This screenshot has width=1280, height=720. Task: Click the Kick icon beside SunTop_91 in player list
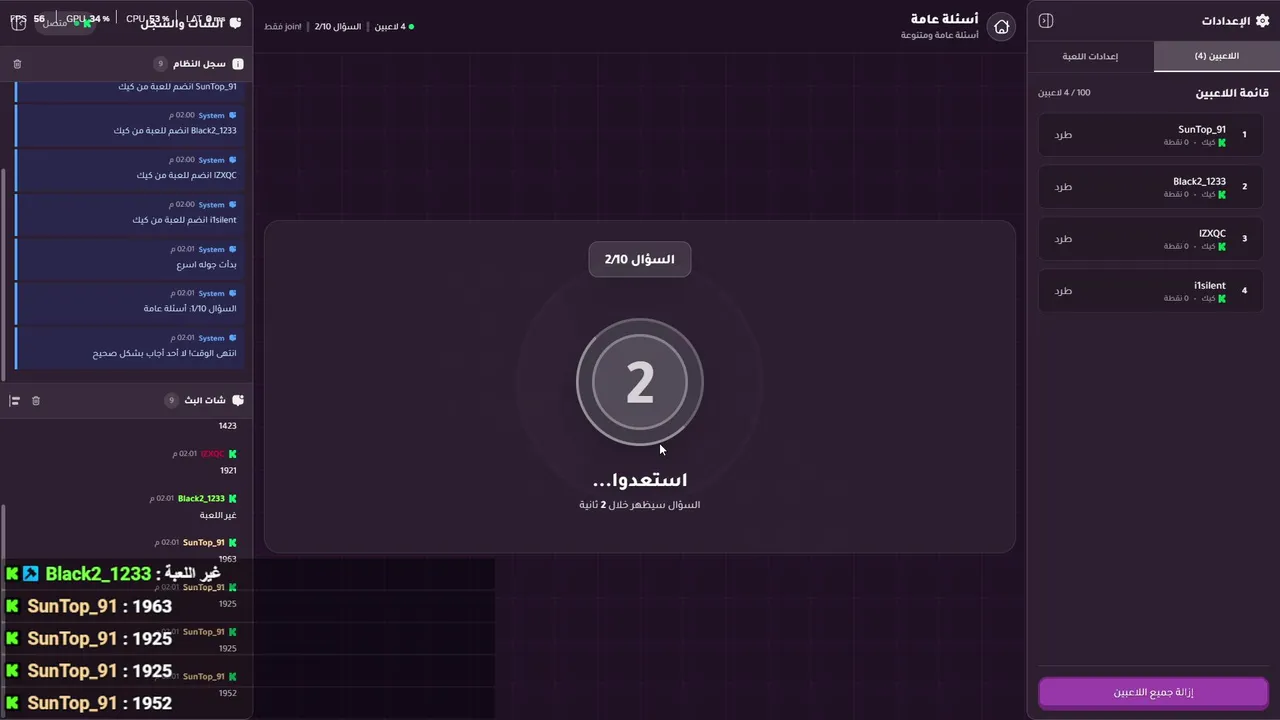1222,143
